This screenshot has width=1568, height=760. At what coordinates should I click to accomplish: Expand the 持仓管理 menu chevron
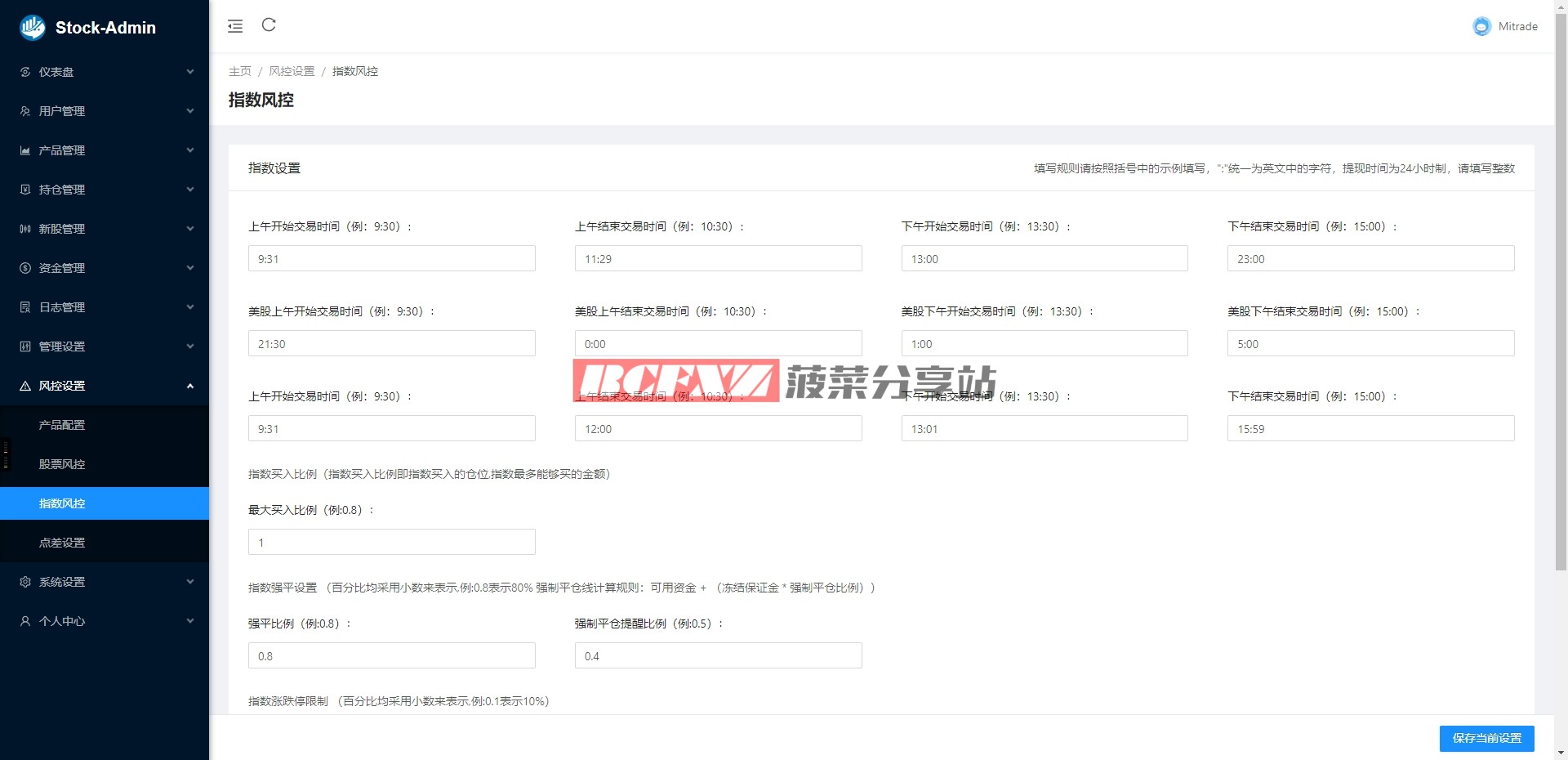[x=190, y=190]
